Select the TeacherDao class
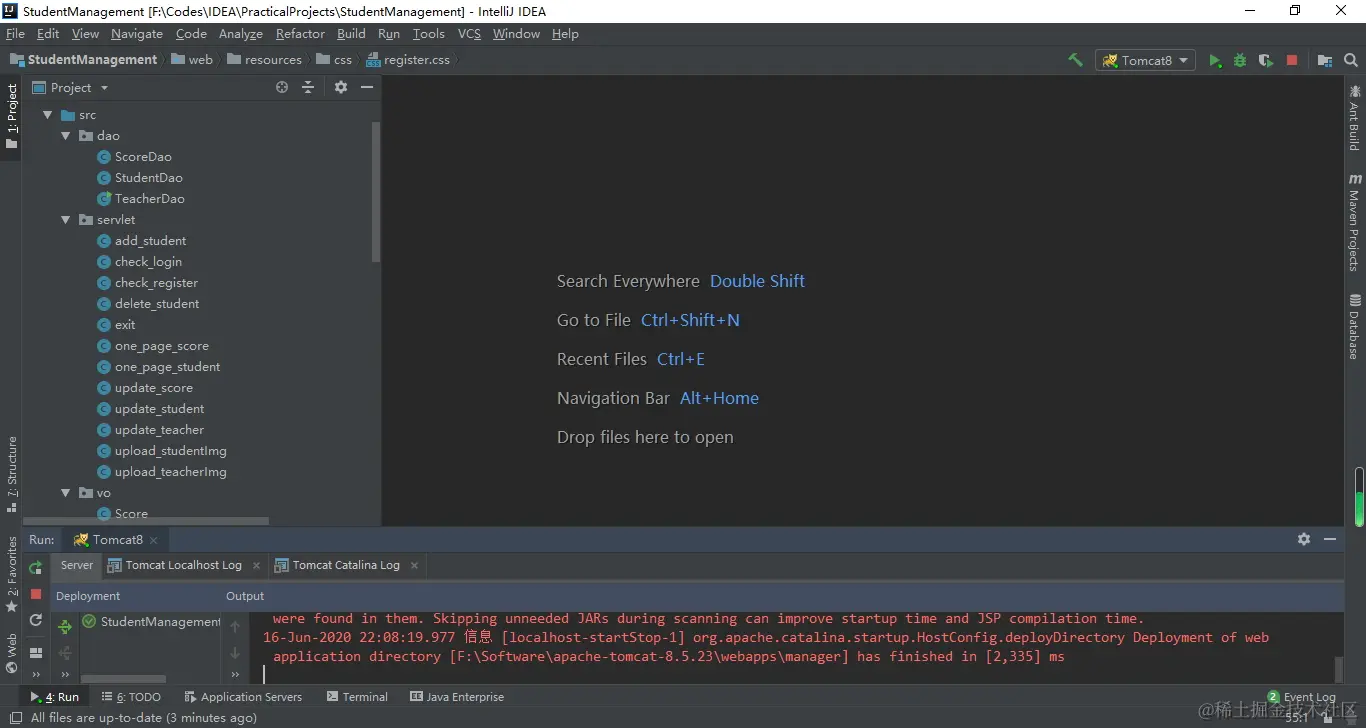 point(141,199)
